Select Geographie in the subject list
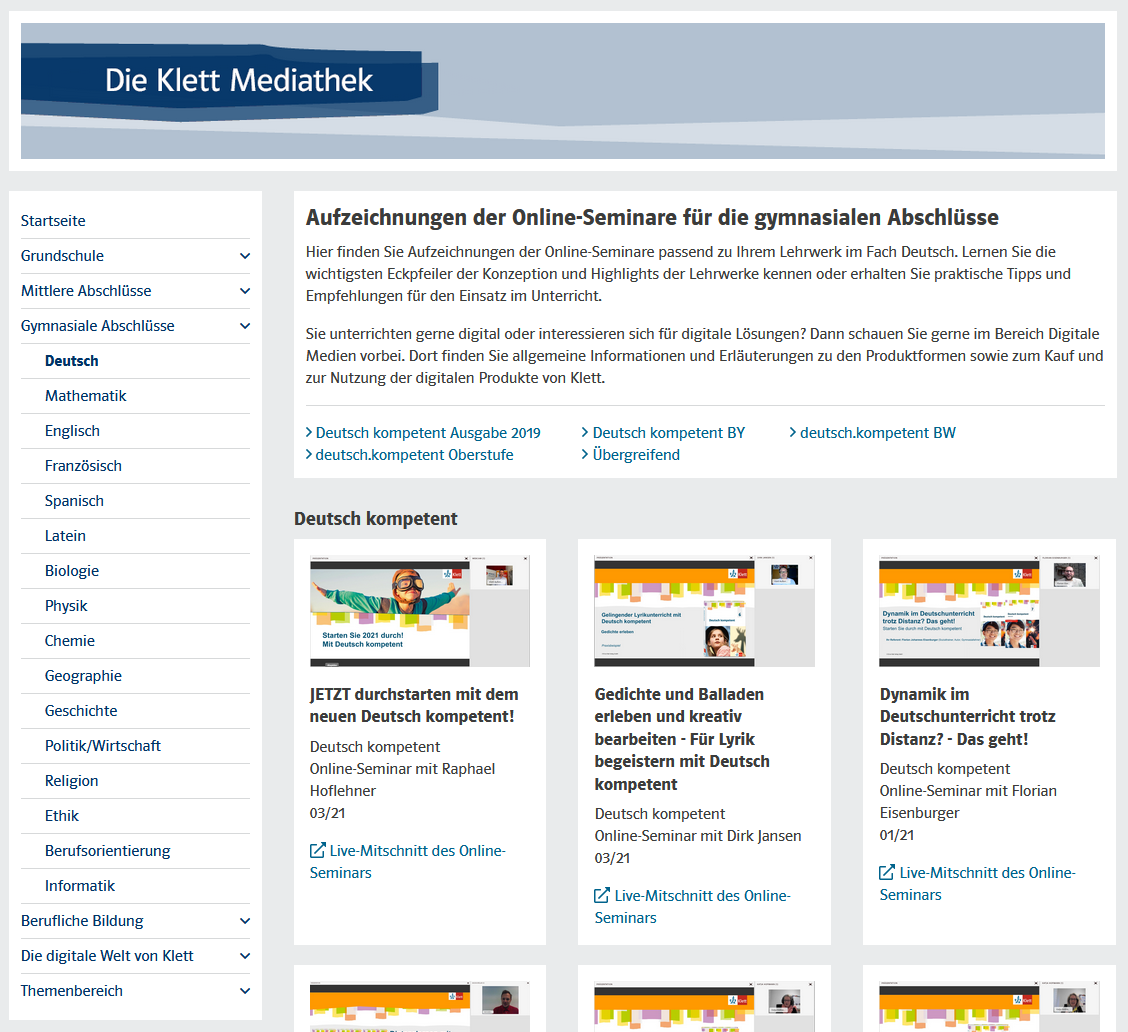Viewport: 1128px width, 1032px height. 83,676
